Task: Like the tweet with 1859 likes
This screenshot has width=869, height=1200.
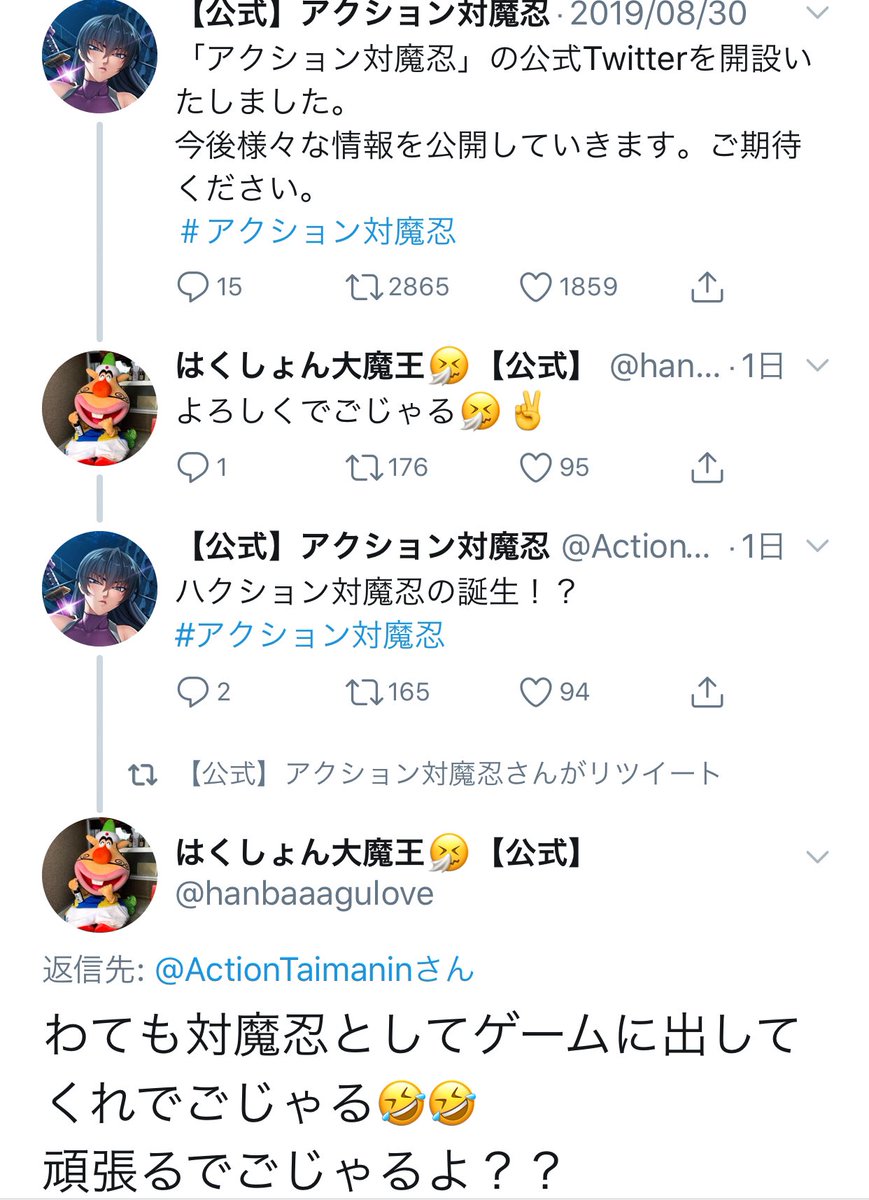Action: coord(537,287)
